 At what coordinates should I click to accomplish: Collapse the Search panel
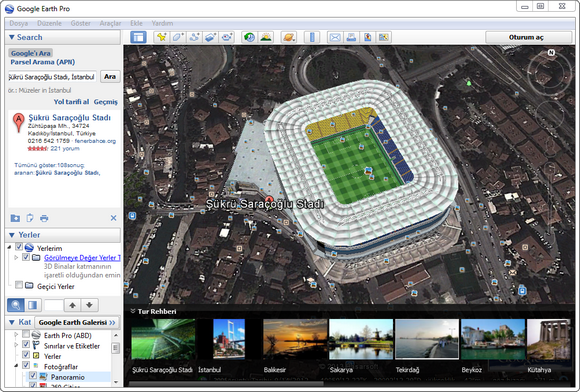(x=12, y=37)
